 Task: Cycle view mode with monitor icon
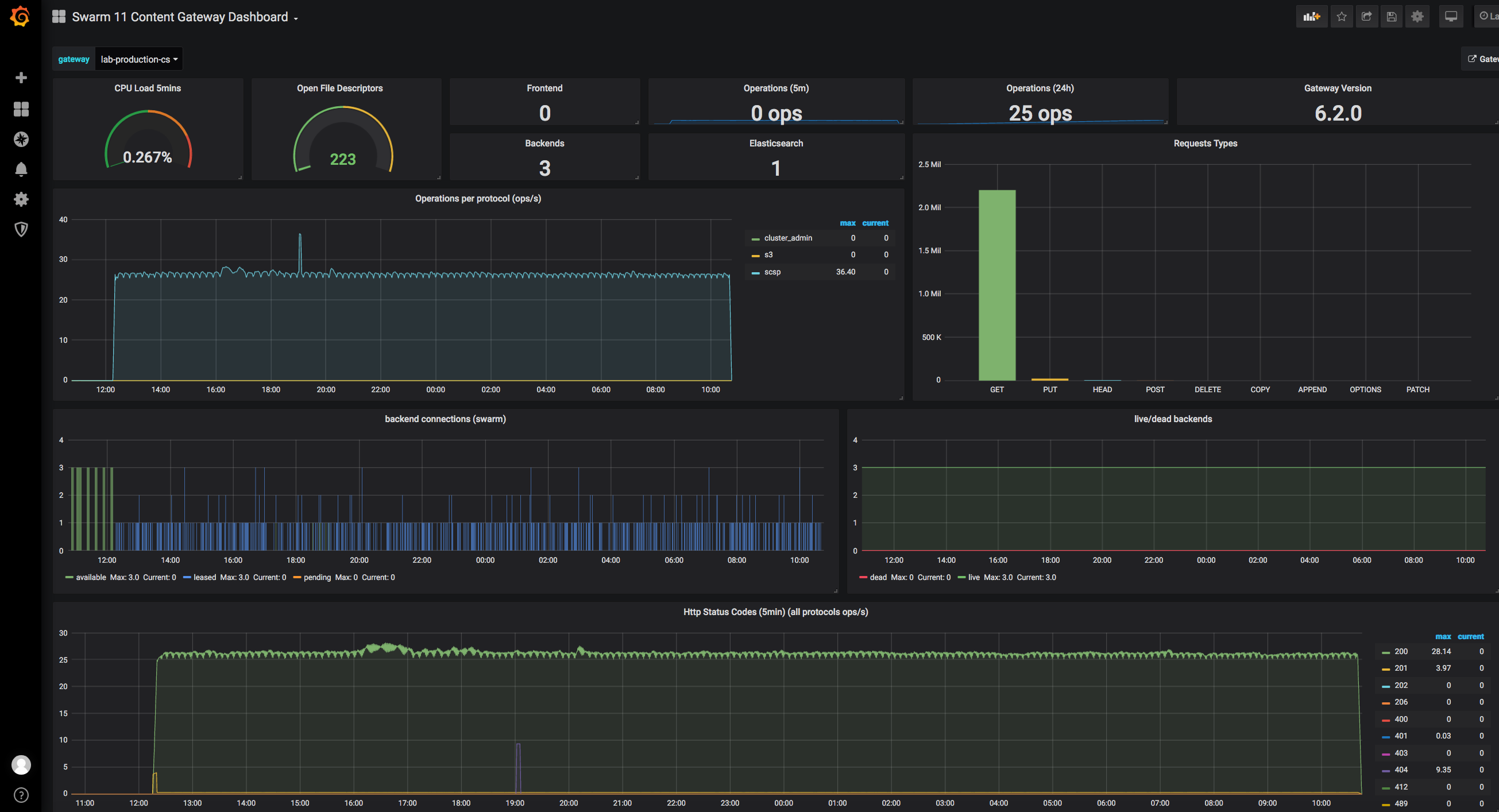pyautogui.click(x=1451, y=16)
